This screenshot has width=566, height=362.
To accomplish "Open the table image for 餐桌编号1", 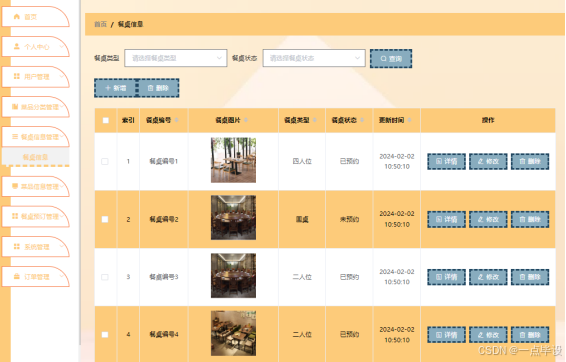I will pos(233,160).
